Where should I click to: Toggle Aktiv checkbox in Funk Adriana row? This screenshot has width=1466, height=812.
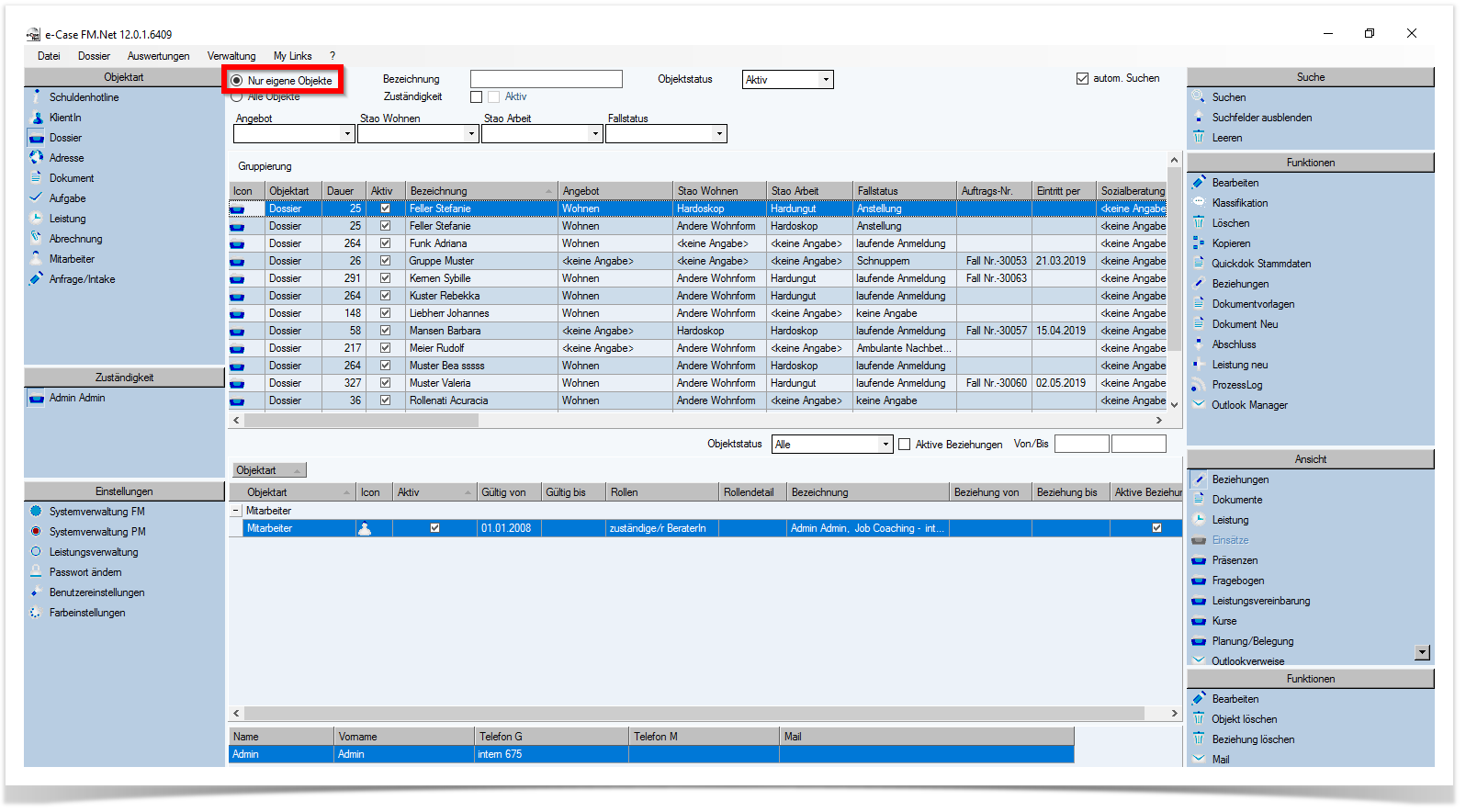[386, 243]
